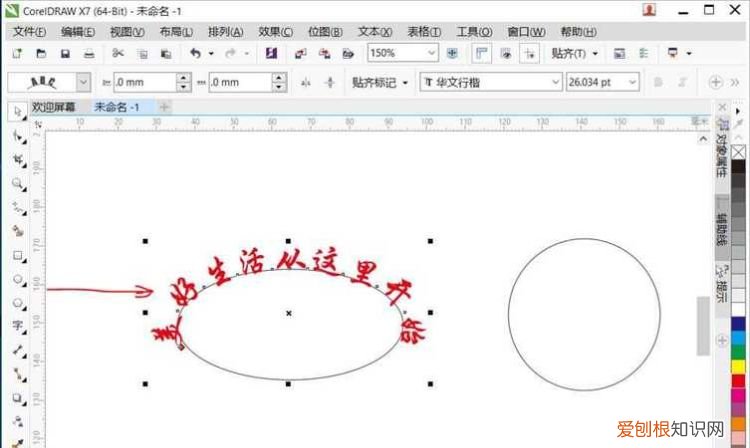Select the Pick tool in the toolbox

(18, 112)
